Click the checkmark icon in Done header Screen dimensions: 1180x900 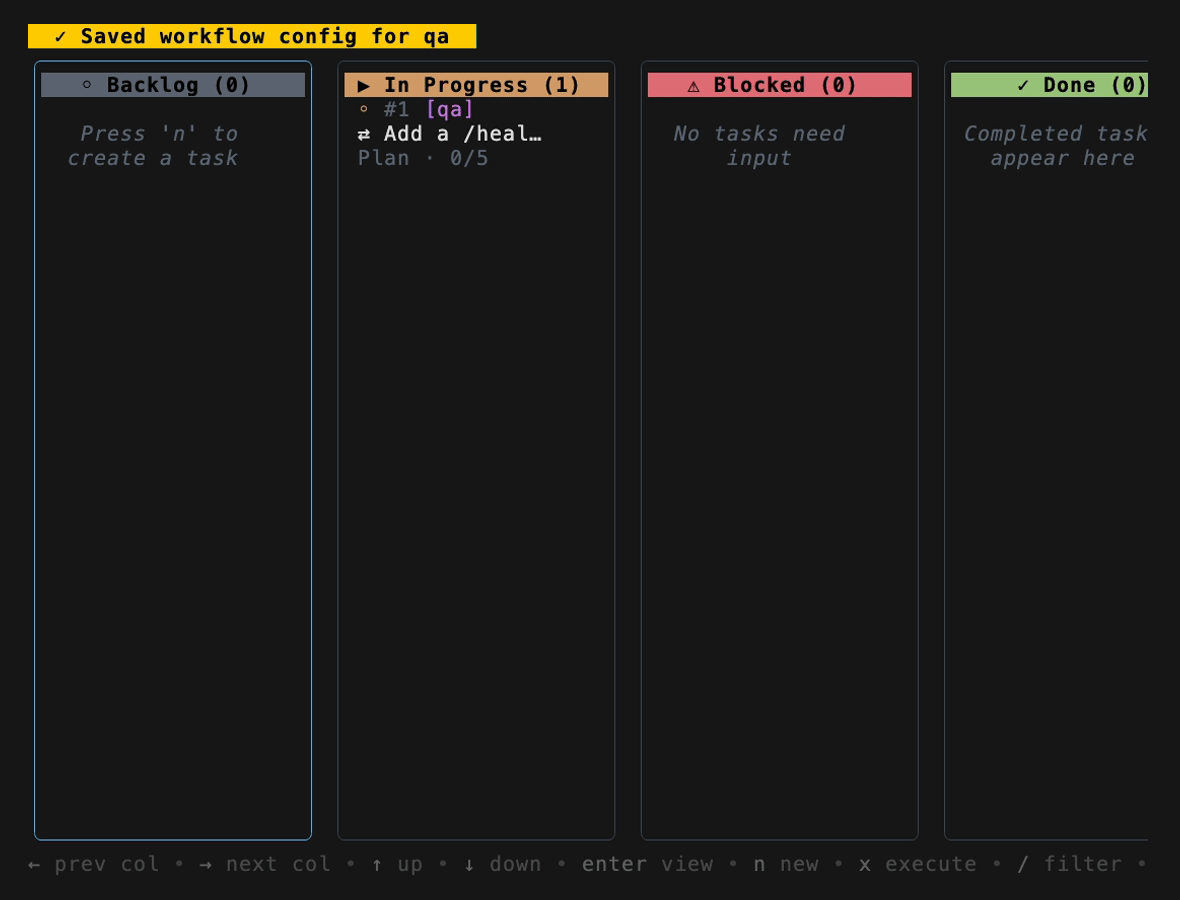tap(1023, 86)
